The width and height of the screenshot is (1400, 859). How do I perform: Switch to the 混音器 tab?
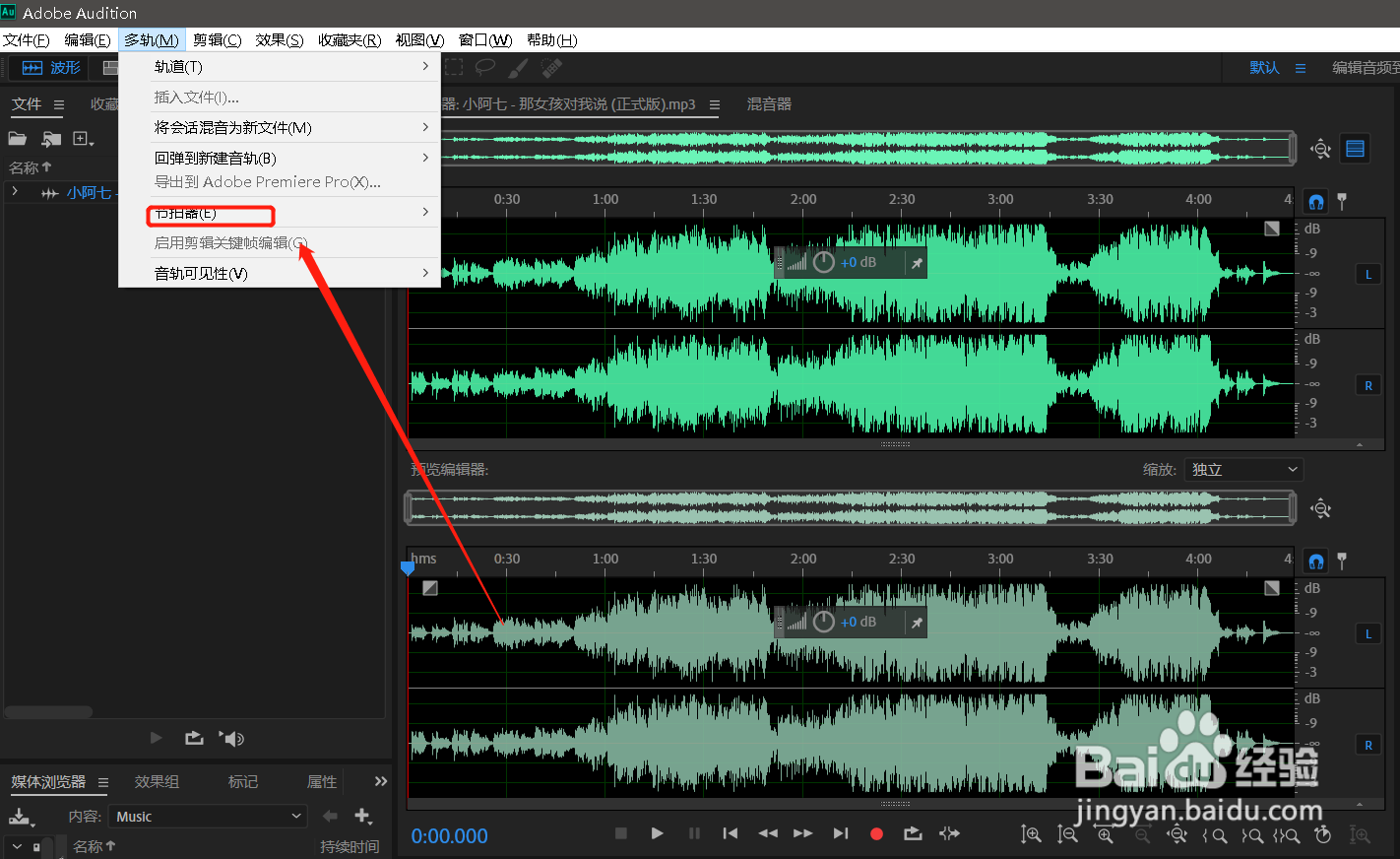pos(769,103)
